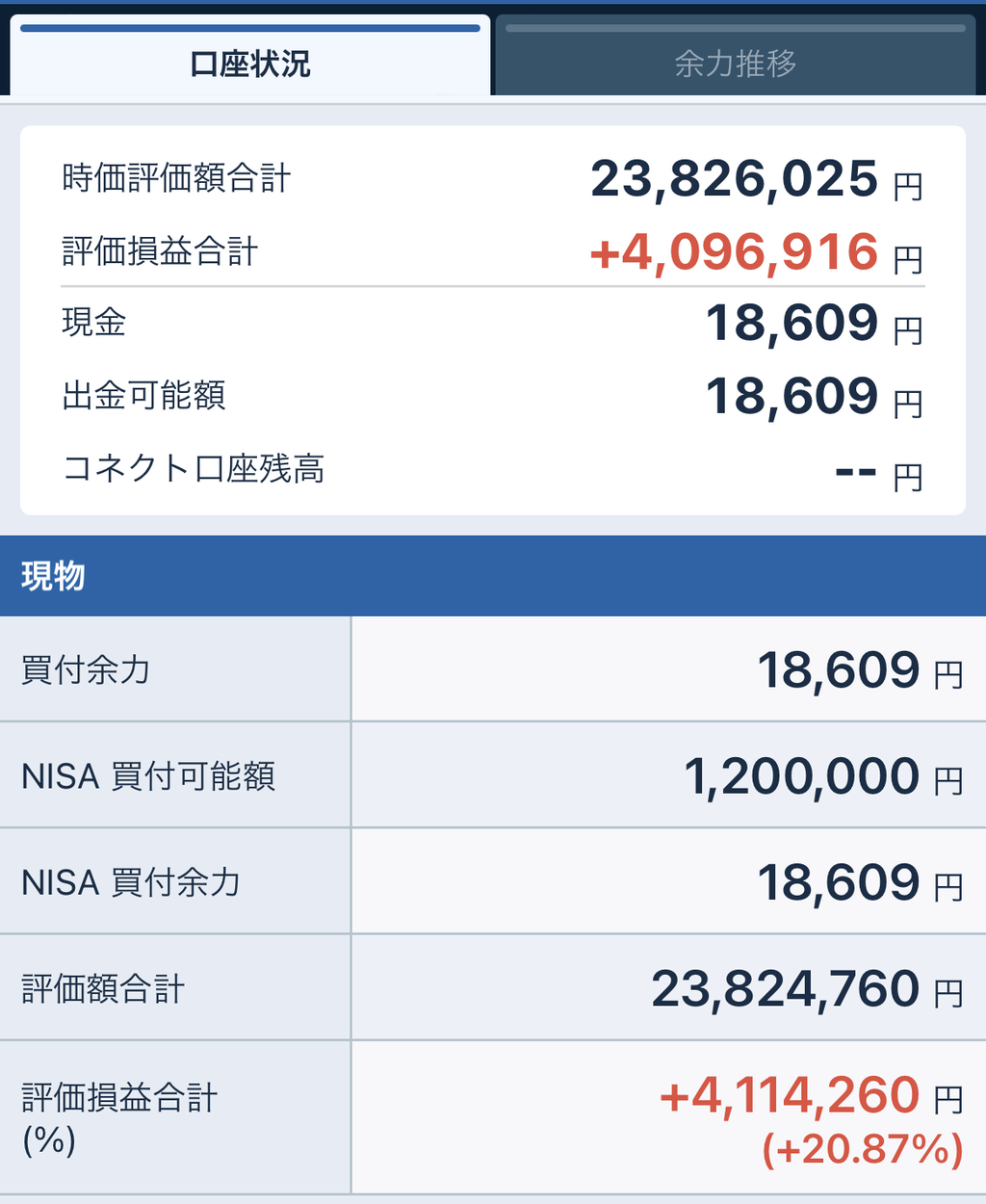Tap the (+20.87%) percentage text
The height and width of the screenshot is (1204, 986).
(x=863, y=1149)
